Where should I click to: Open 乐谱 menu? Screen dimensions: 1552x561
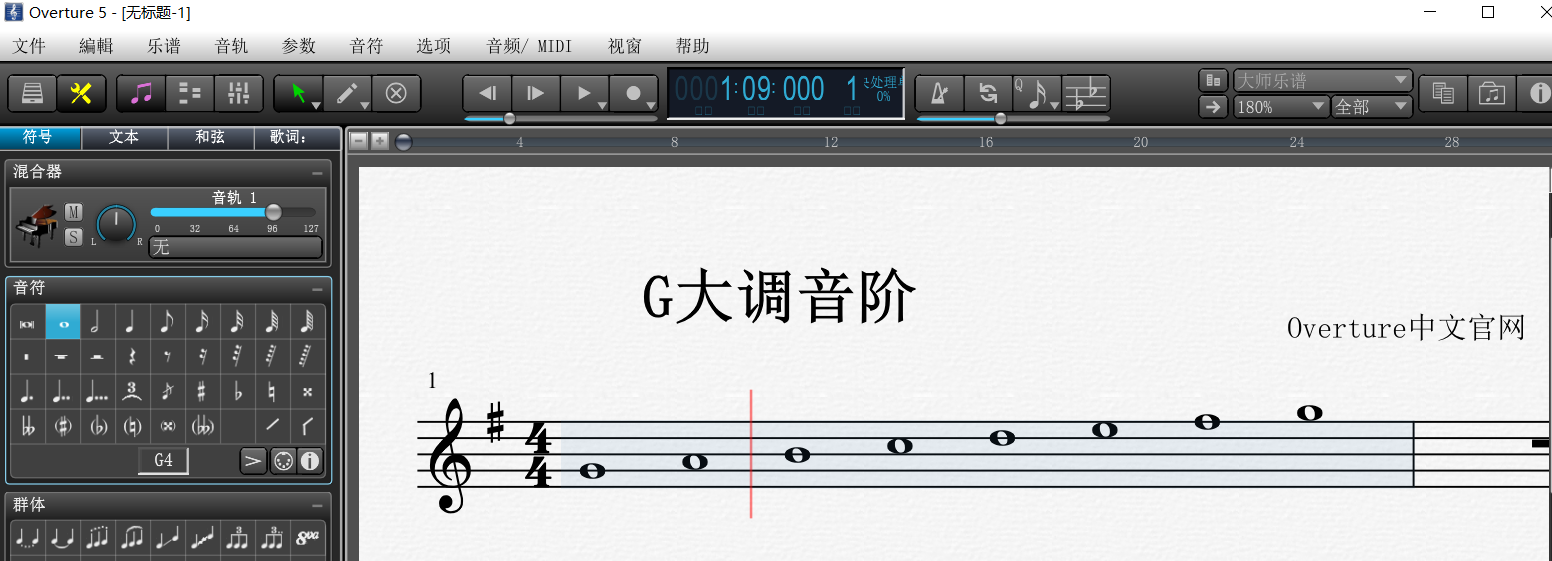pyautogui.click(x=164, y=46)
